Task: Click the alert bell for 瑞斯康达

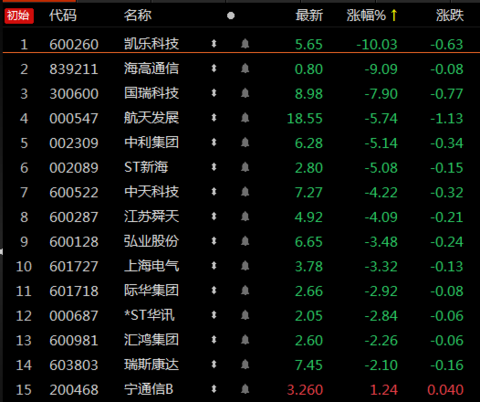Action: tap(245, 365)
